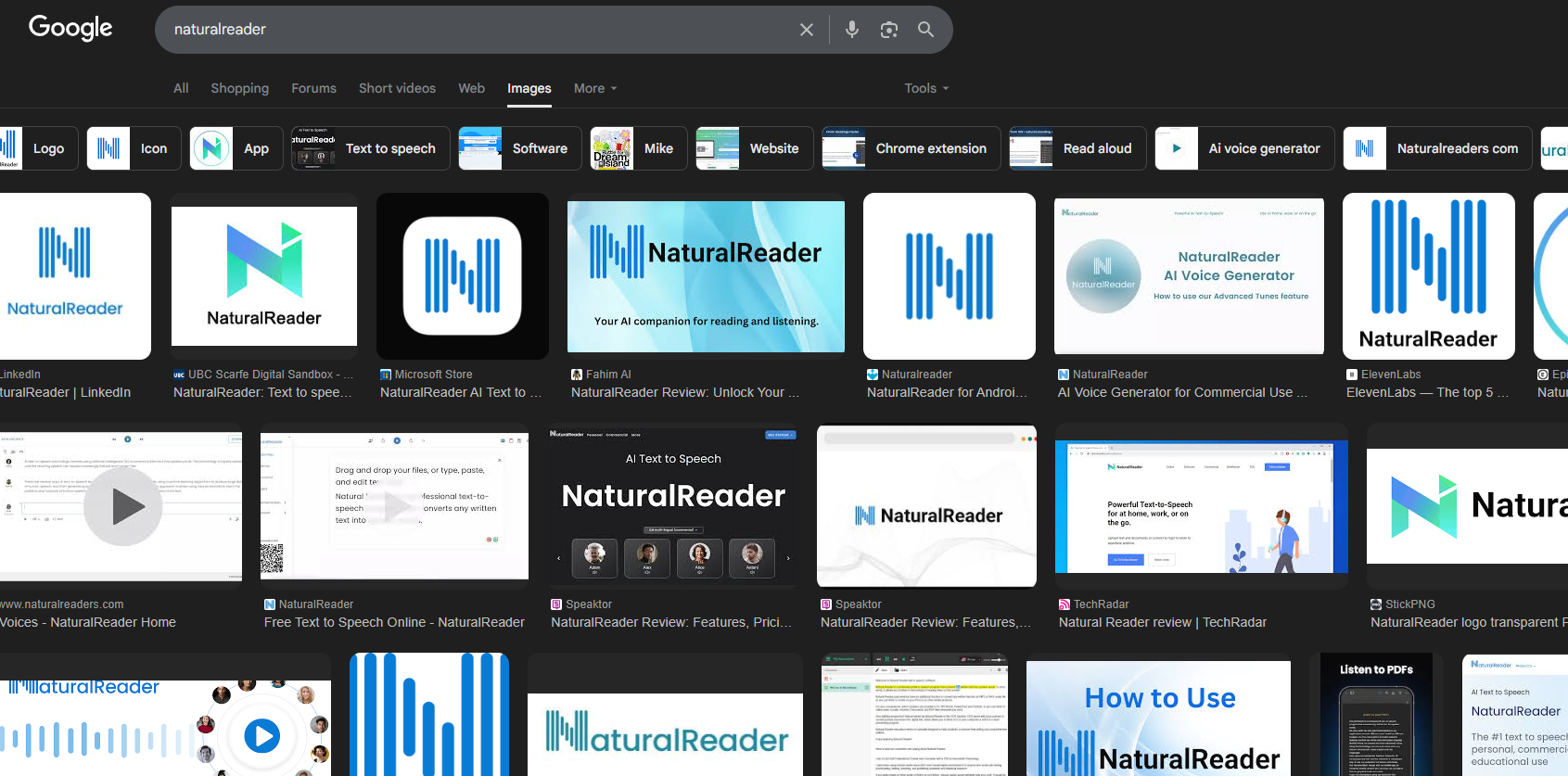Open 'ElevenLabs — The top 5' link
The image size is (1568, 776).
tap(1427, 392)
